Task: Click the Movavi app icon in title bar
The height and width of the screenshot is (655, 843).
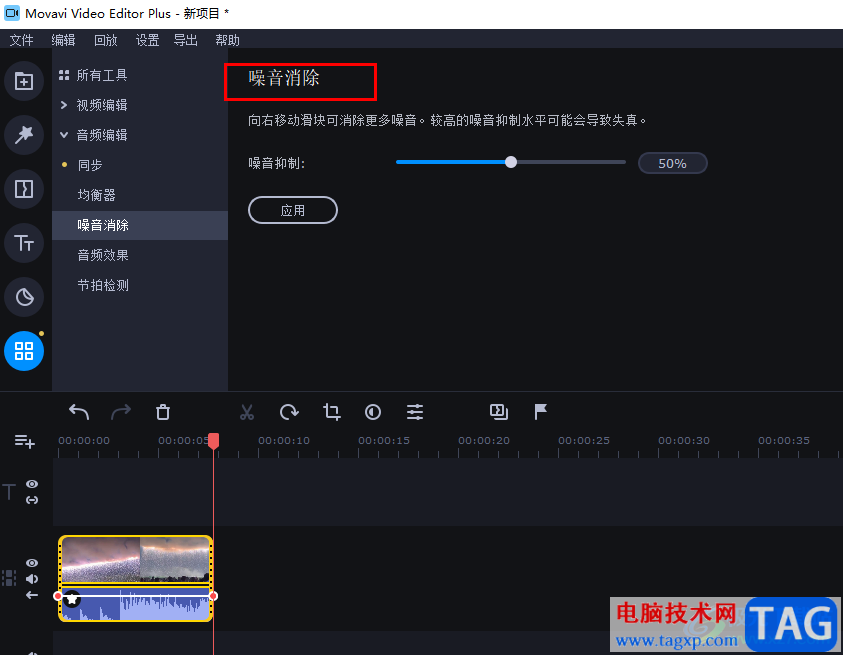Action: [x=12, y=13]
